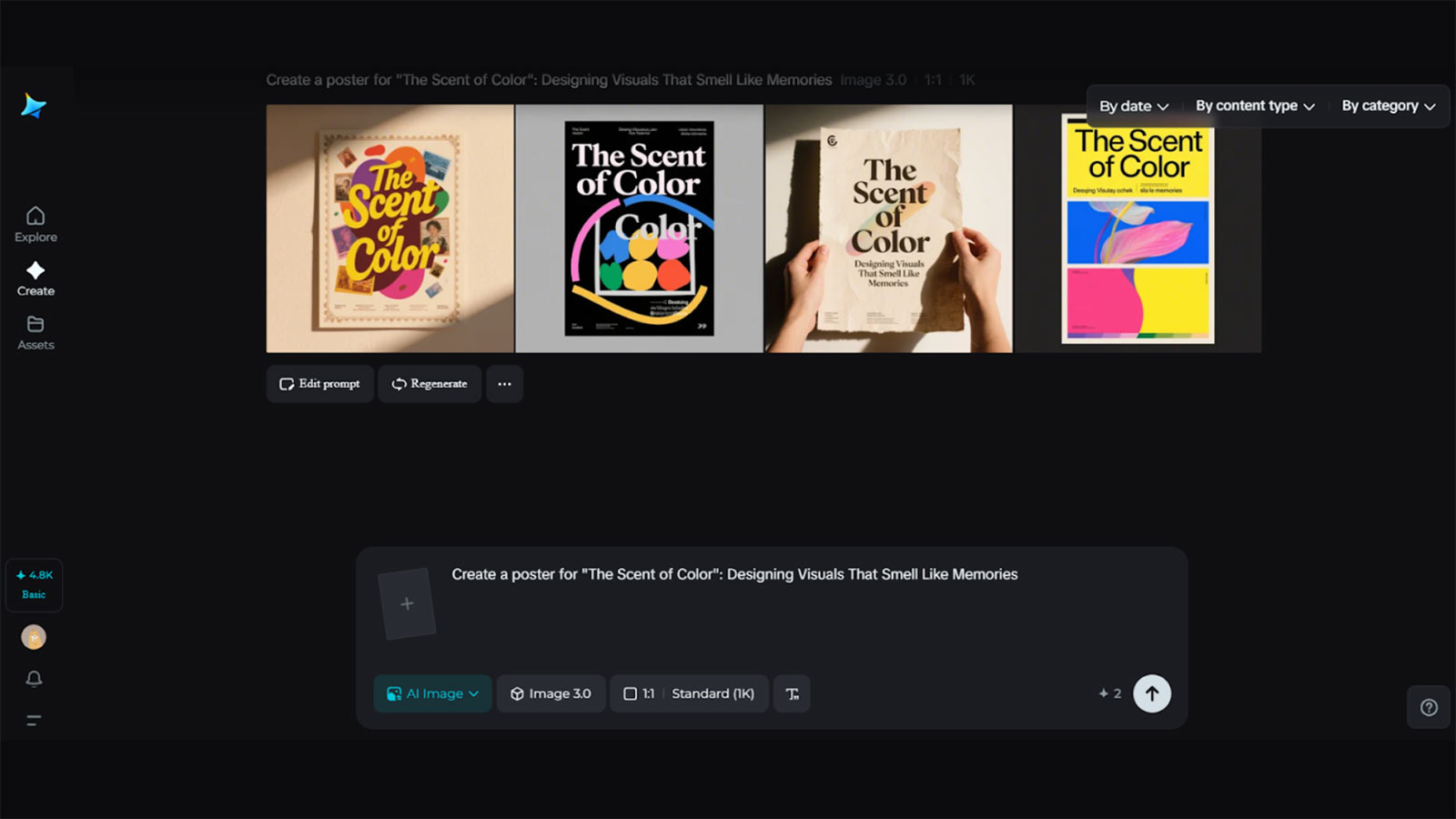Open the more options ellipsis menu
This screenshot has width=1456, height=819.
point(504,383)
